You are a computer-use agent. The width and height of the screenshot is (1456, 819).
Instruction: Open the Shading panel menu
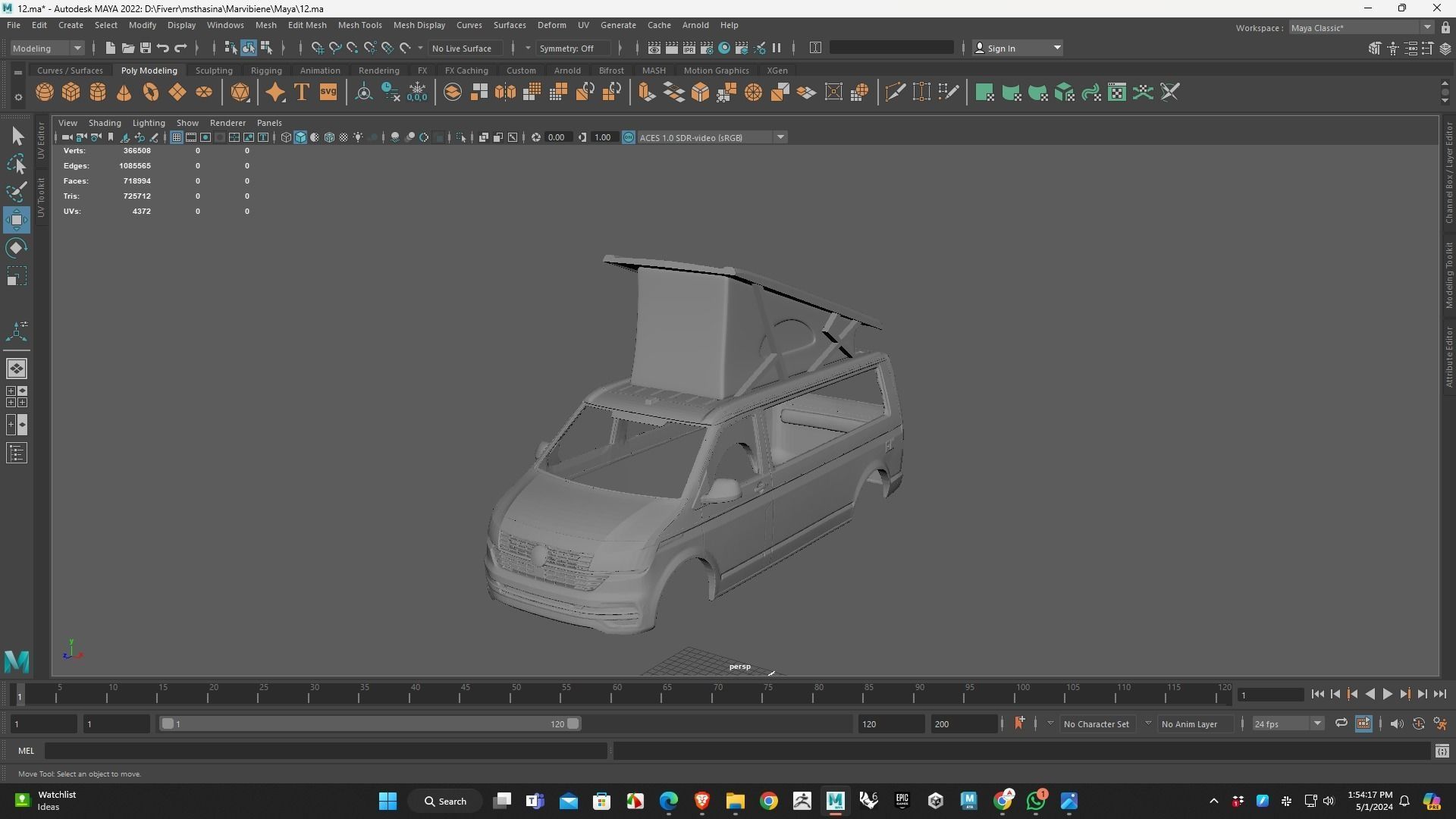(105, 122)
